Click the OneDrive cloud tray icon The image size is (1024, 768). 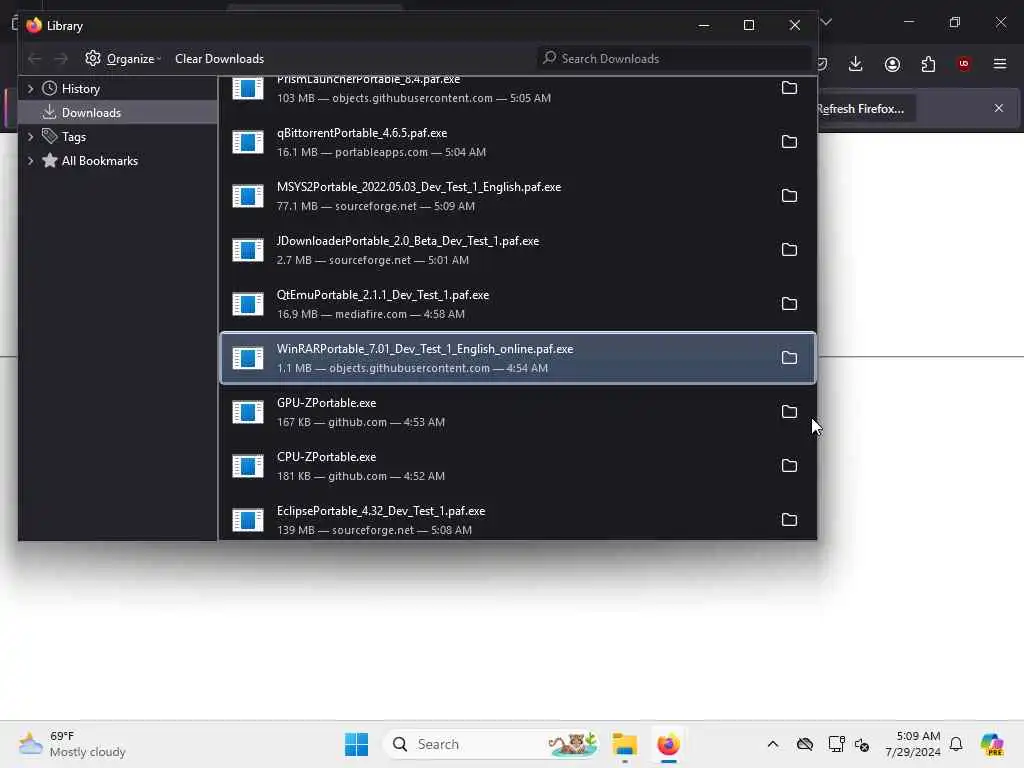tap(805, 744)
